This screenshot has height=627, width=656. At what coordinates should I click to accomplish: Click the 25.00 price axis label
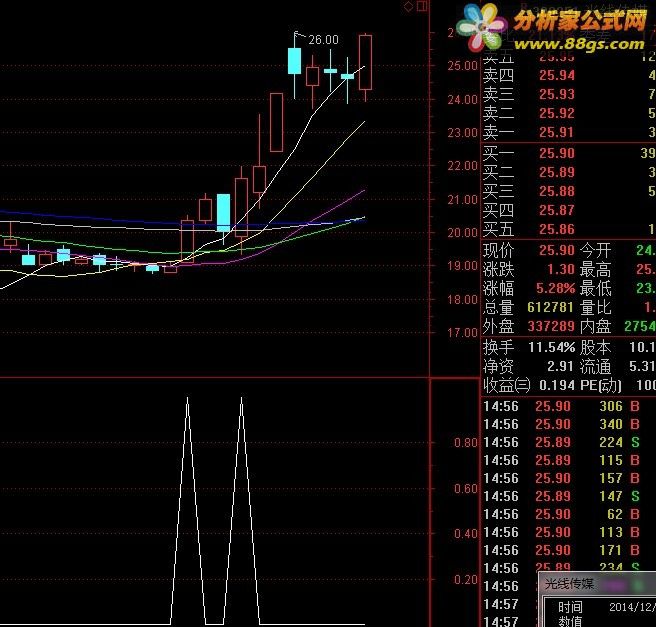click(462, 66)
